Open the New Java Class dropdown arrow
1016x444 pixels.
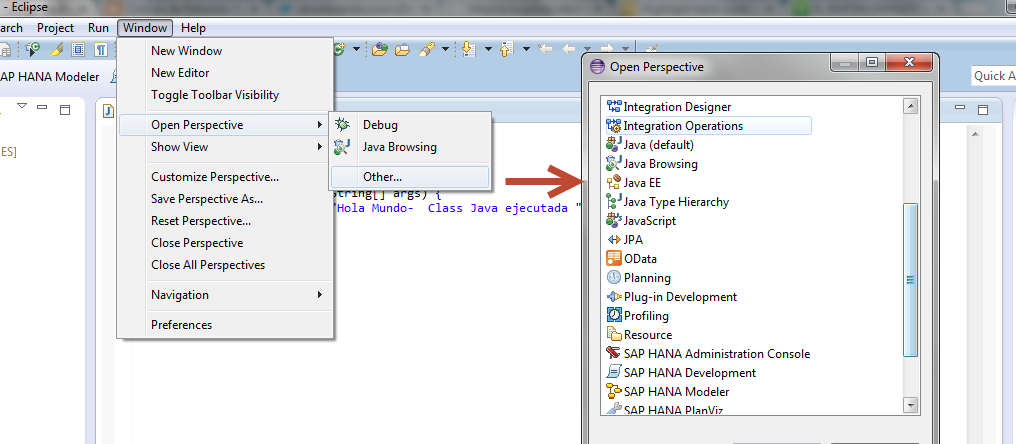[x=356, y=49]
